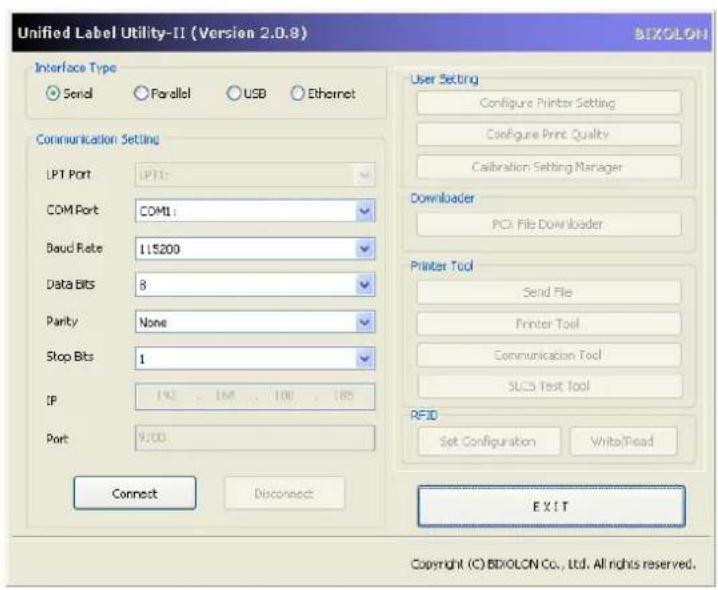Open the RFID Write/Read button

coord(623,441)
